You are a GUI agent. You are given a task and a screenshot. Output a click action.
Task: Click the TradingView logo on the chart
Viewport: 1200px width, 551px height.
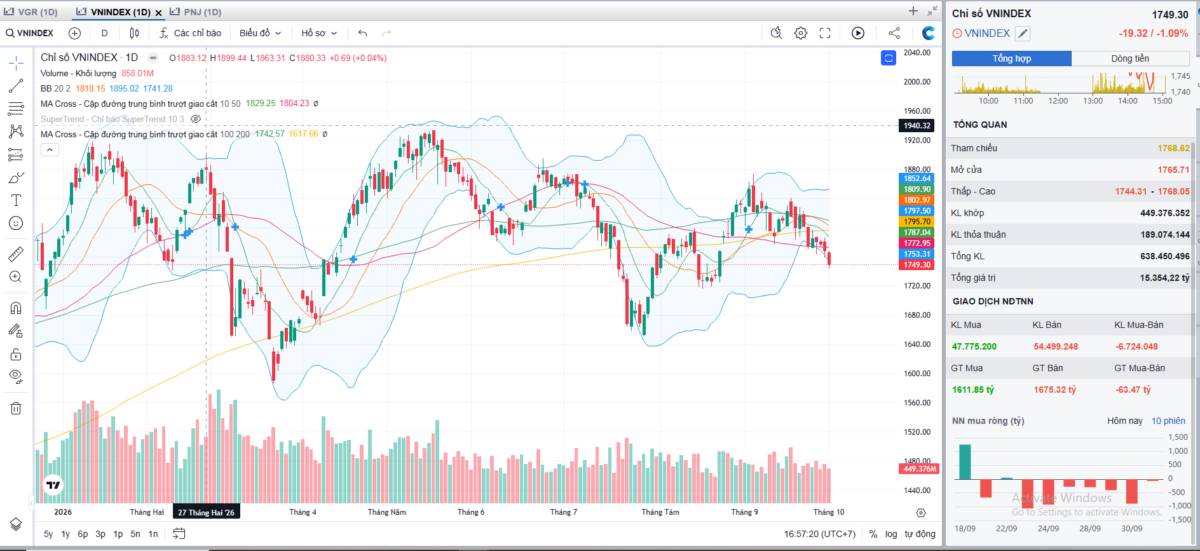point(54,486)
